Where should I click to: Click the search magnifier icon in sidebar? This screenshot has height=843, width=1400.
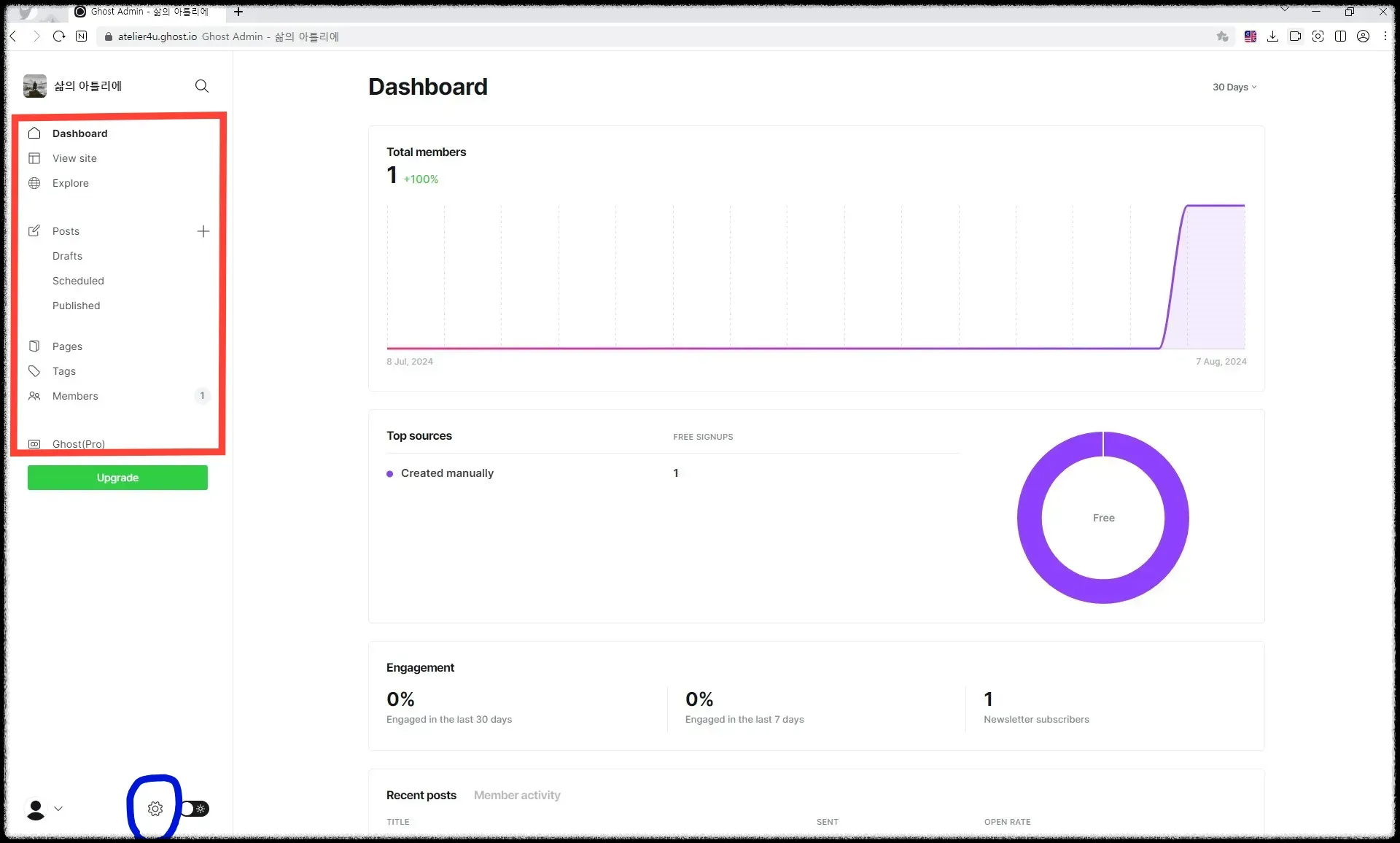click(202, 86)
